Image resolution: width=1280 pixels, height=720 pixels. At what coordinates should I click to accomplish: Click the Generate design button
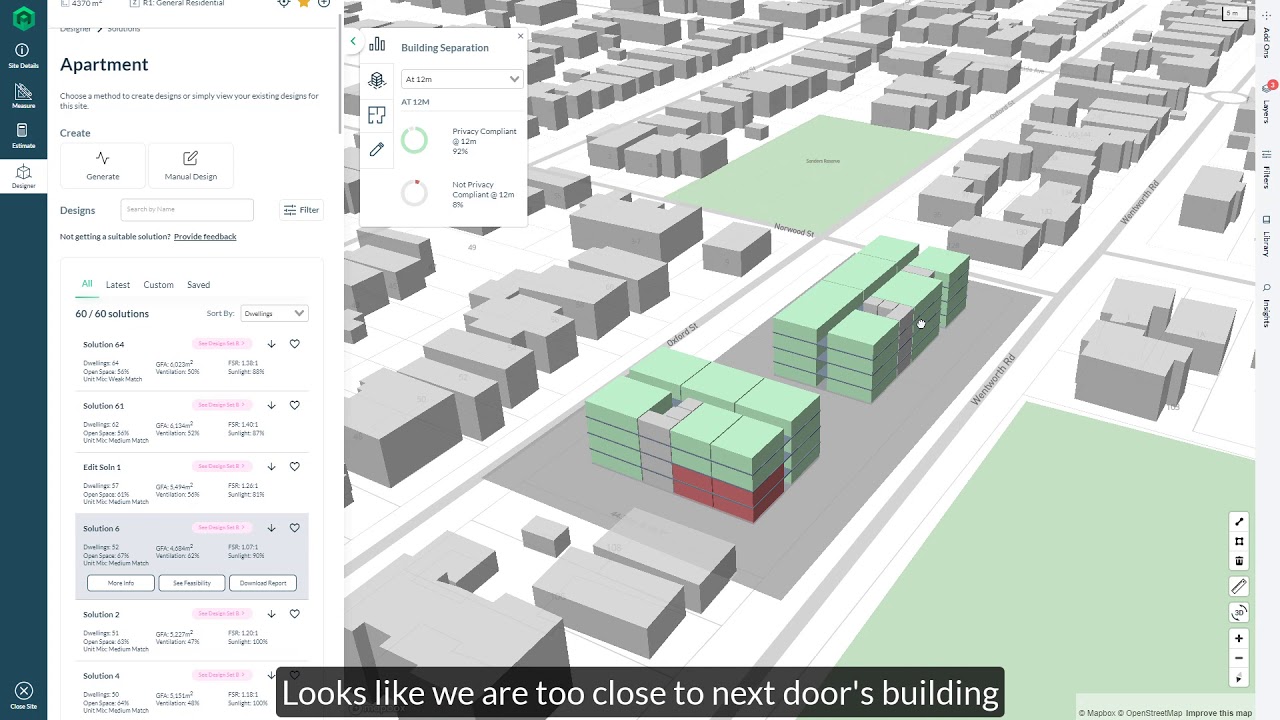pos(103,165)
